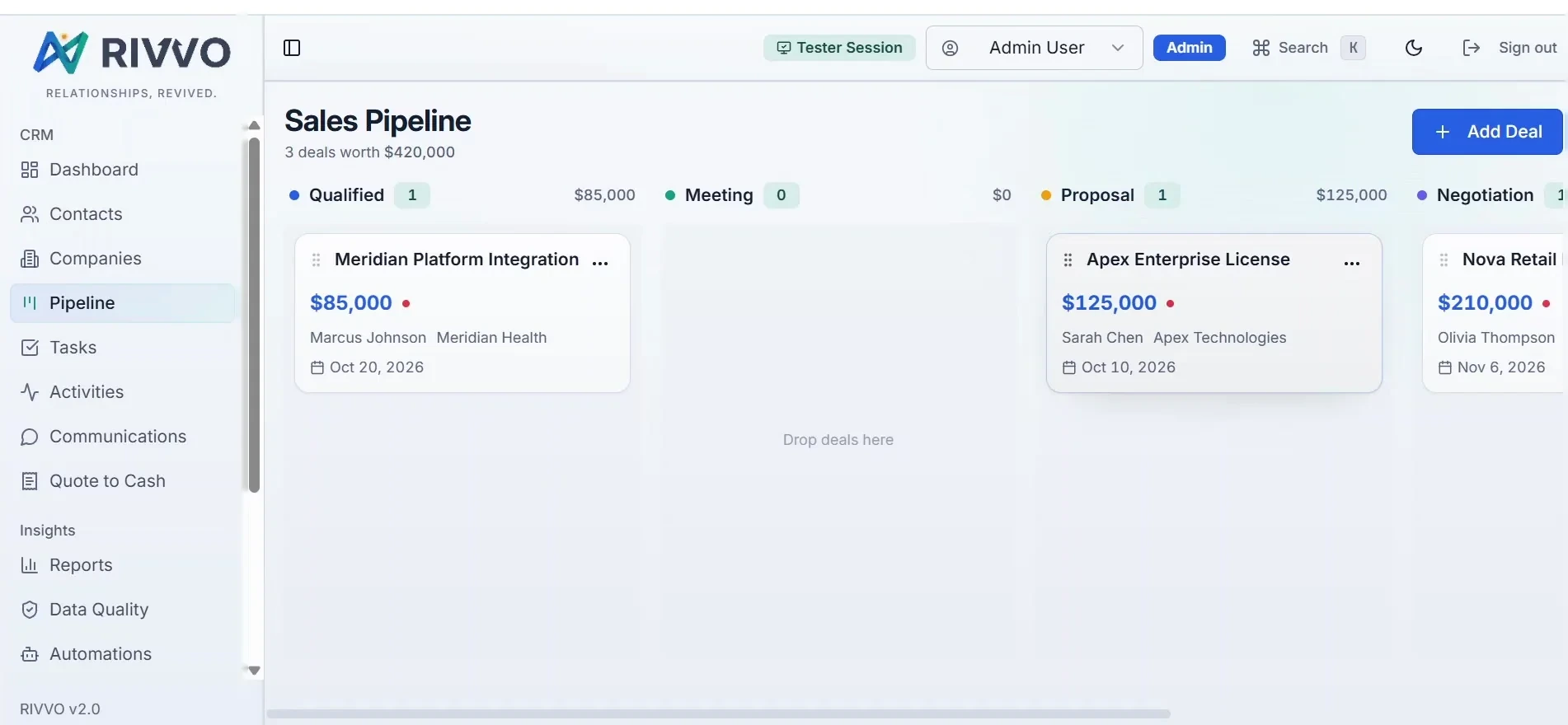The width and height of the screenshot is (1568, 725).
Task: Open the Apex Enterprise License deal
Action: click(1214, 313)
